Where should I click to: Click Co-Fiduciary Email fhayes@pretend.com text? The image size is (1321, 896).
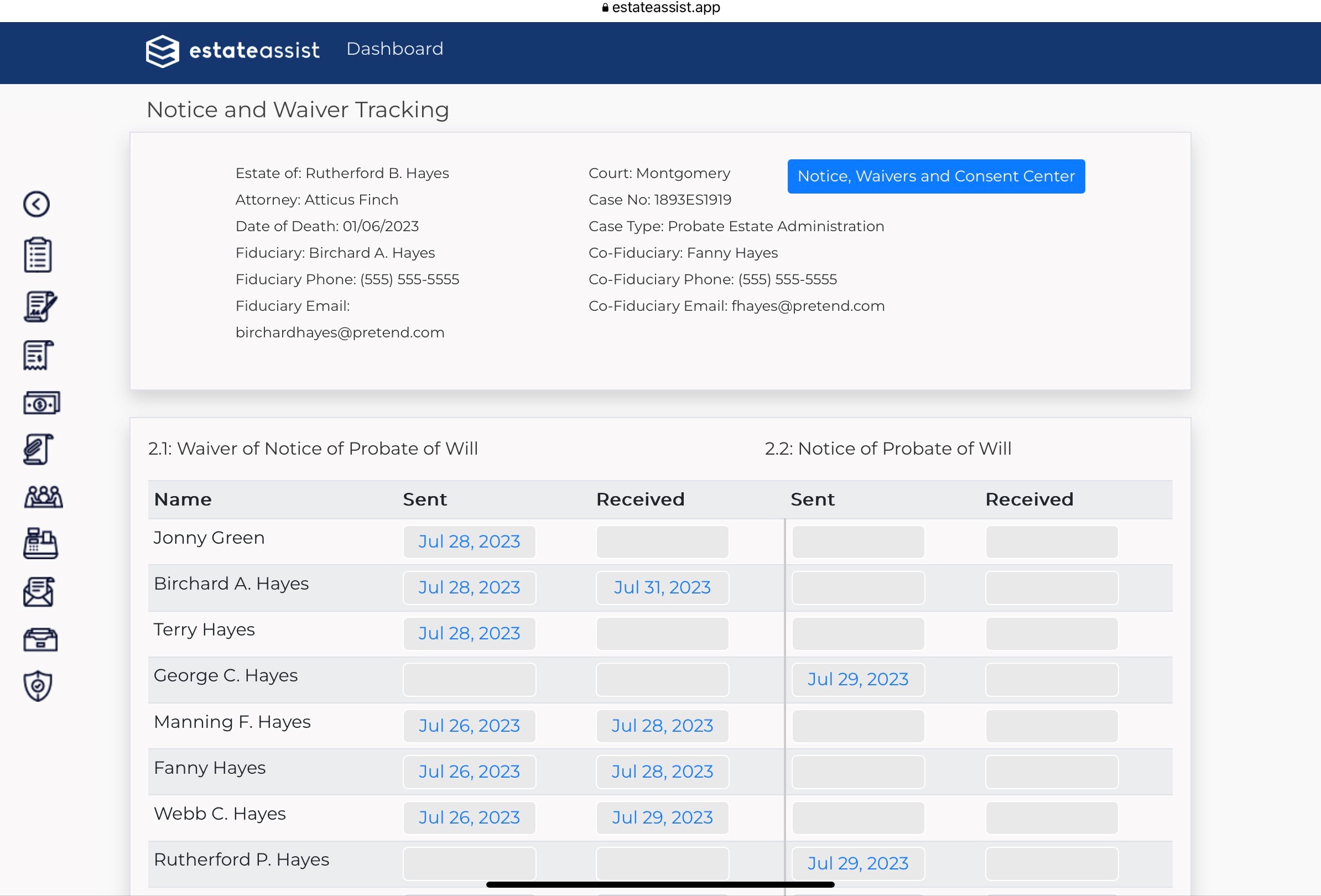tap(737, 306)
